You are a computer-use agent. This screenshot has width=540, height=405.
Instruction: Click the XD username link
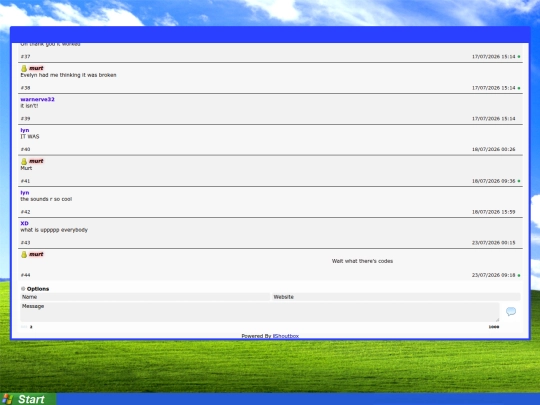click(x=24, y=223)
